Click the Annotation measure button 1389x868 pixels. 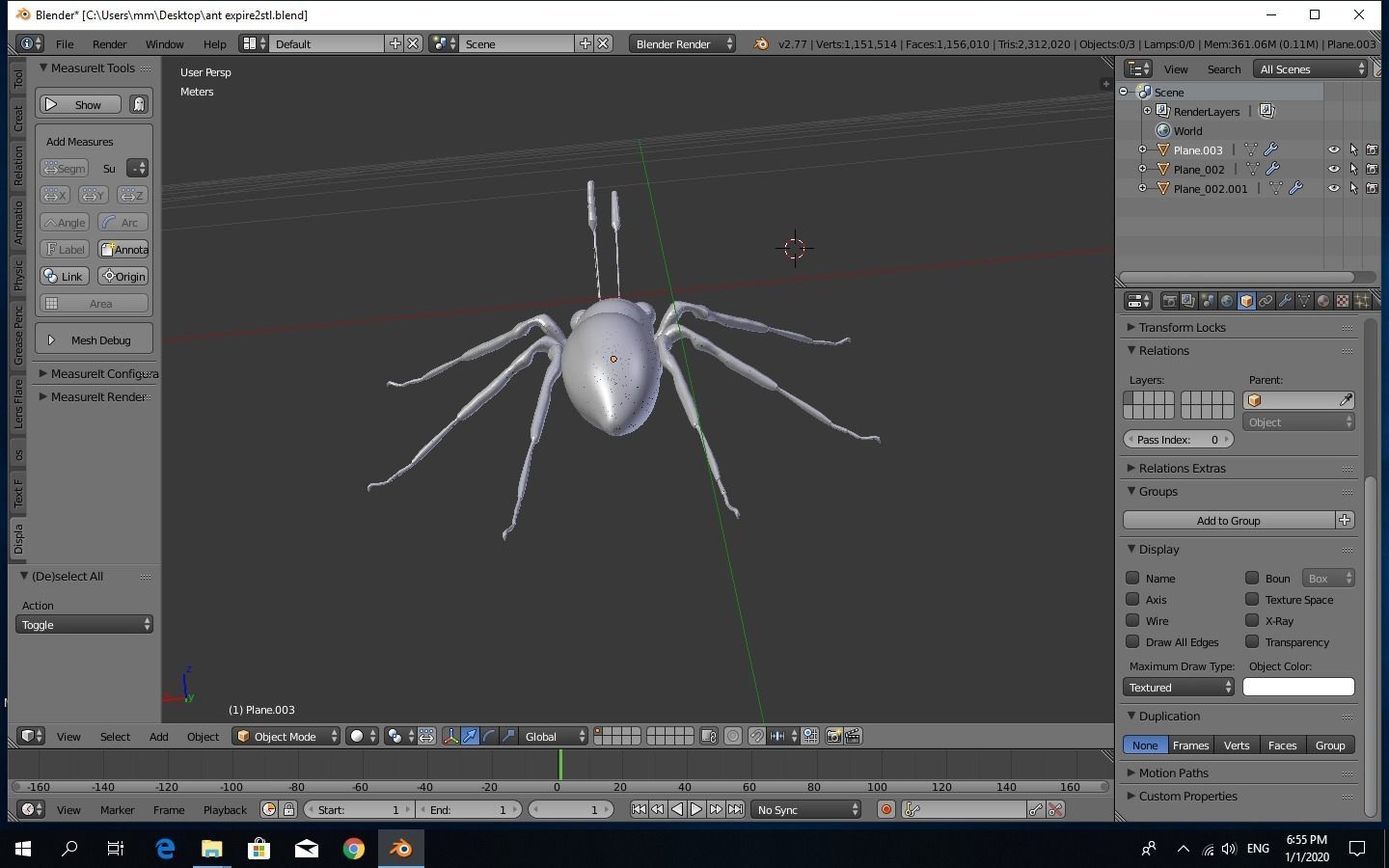(123, 249)
